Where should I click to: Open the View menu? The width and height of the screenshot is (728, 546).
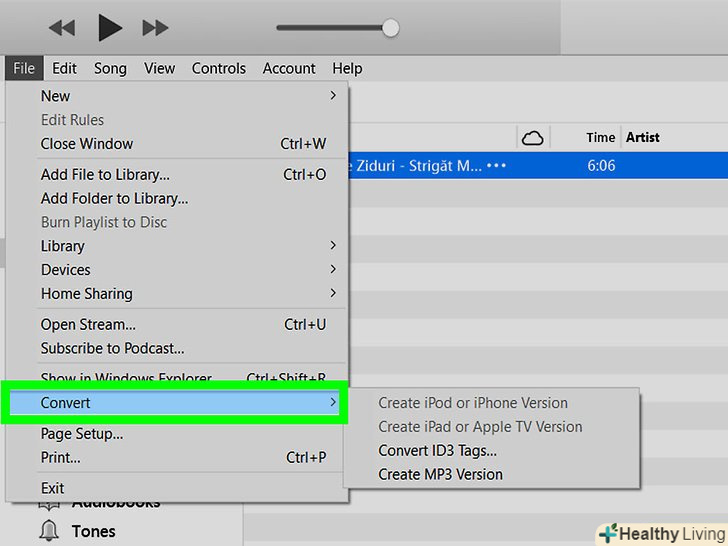coord(159,68)
